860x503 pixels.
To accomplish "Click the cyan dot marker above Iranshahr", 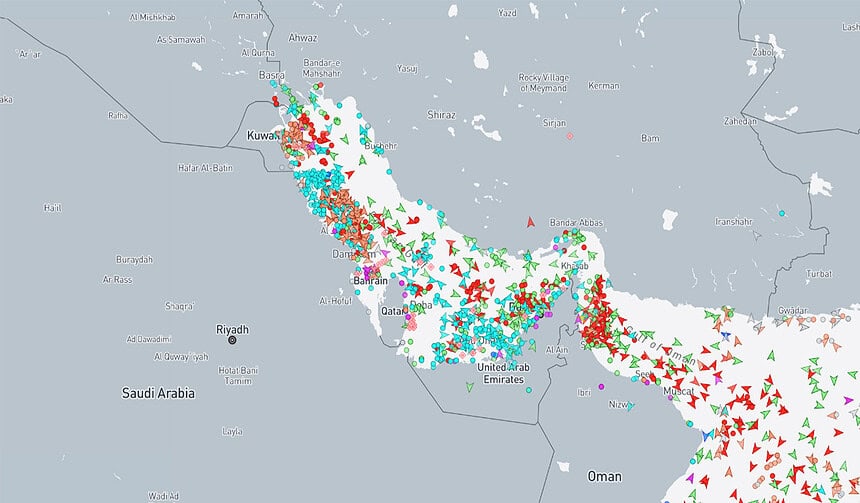I will coord(780,212).
